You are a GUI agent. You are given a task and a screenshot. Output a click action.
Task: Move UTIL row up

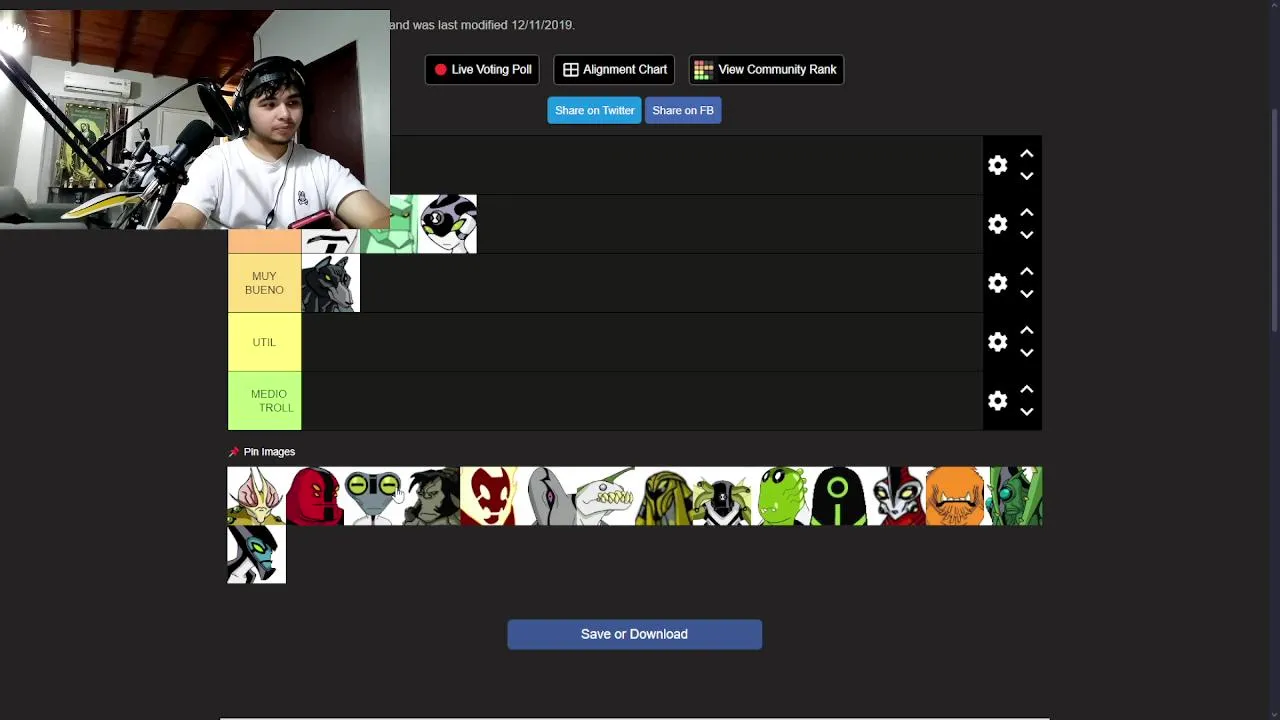(x=1027, y=331)
